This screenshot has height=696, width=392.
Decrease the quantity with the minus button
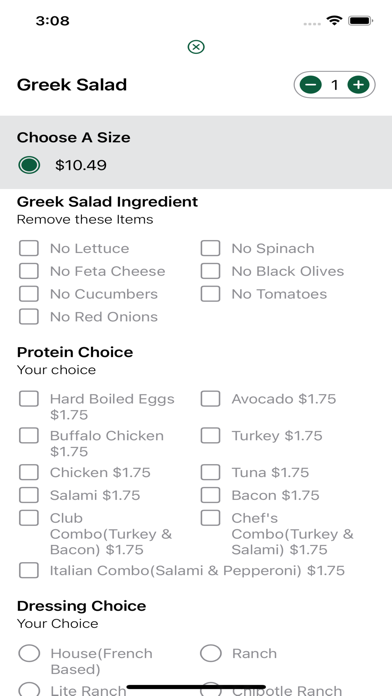pyautogui.click(x=310, y=84)
